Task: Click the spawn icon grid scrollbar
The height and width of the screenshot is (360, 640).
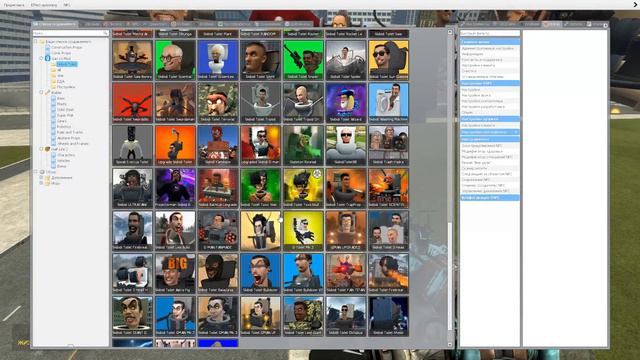Action: (450, 276)
